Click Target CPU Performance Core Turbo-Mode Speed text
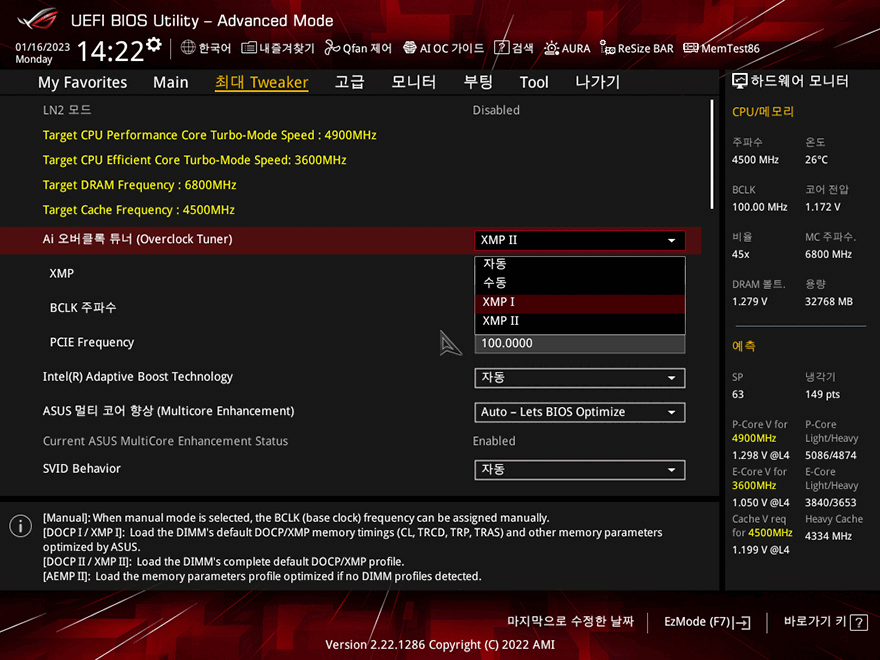 click(x=209, y=135)
